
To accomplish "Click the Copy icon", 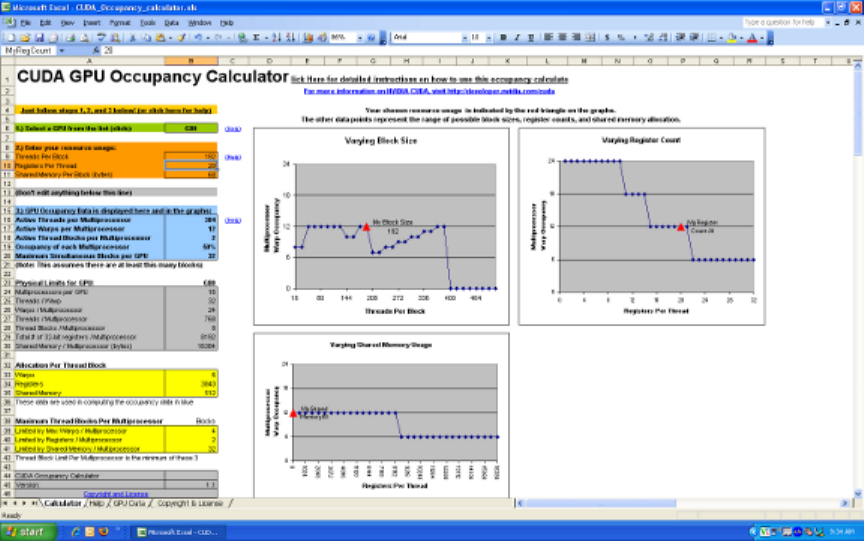I will click(147, 37).
